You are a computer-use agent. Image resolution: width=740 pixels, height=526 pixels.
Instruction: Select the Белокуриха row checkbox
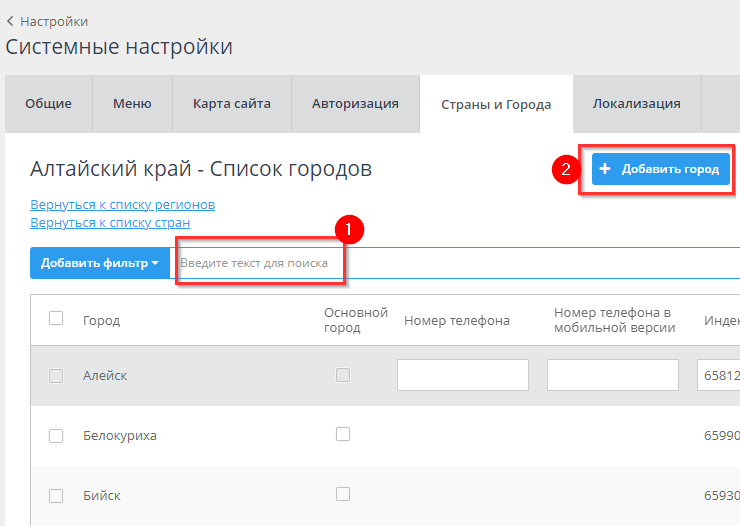56,436
